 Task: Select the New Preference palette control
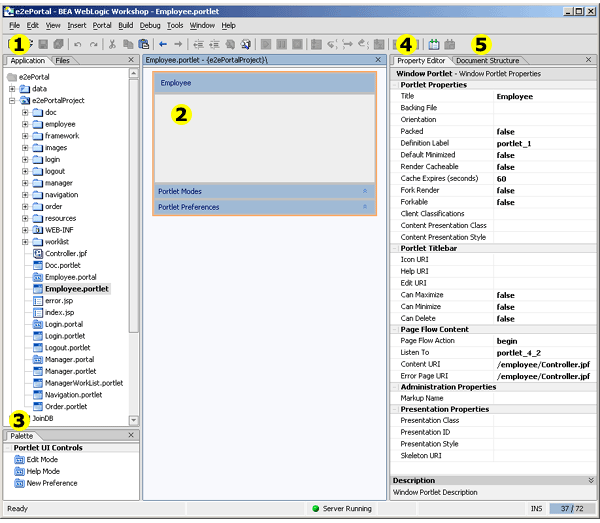click(x=46, y=483)
